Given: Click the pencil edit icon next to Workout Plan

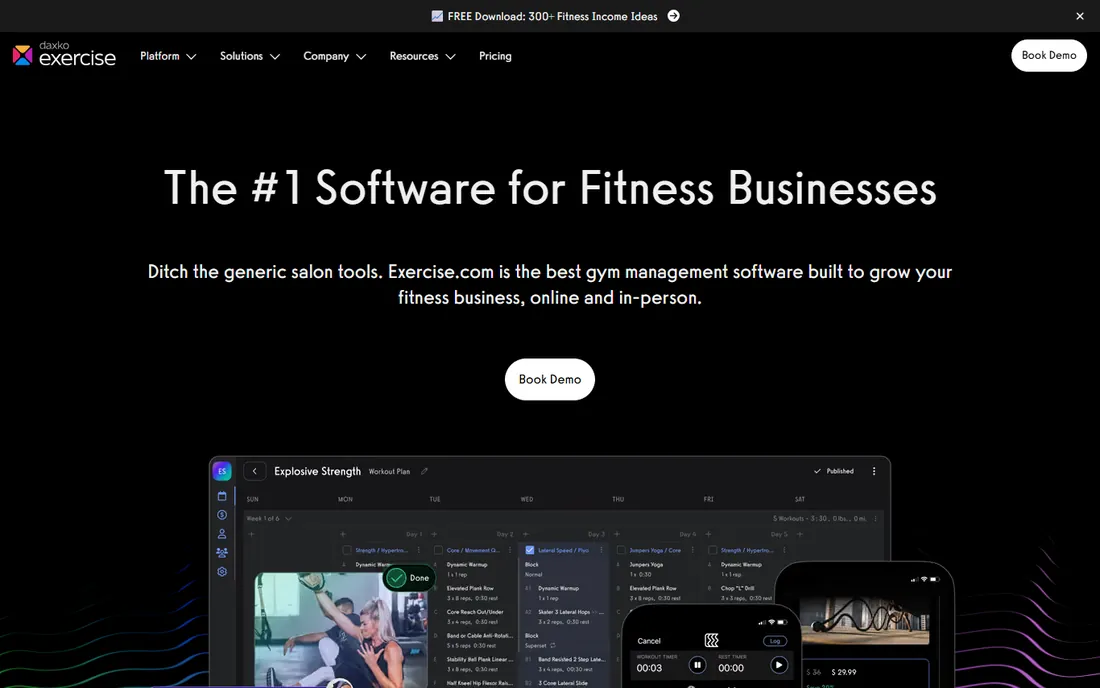Looking at the screenshot, I should click(x=424, y=471).
